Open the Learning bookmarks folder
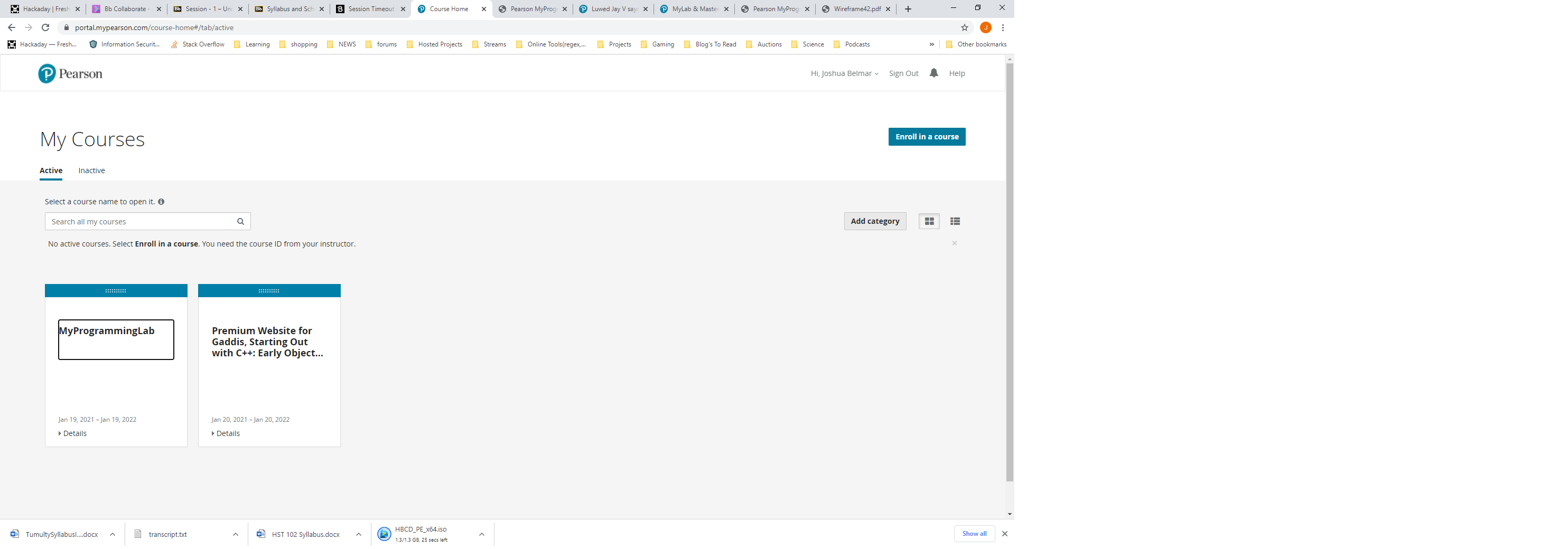 pyautogui.click(x=251, y=44)
